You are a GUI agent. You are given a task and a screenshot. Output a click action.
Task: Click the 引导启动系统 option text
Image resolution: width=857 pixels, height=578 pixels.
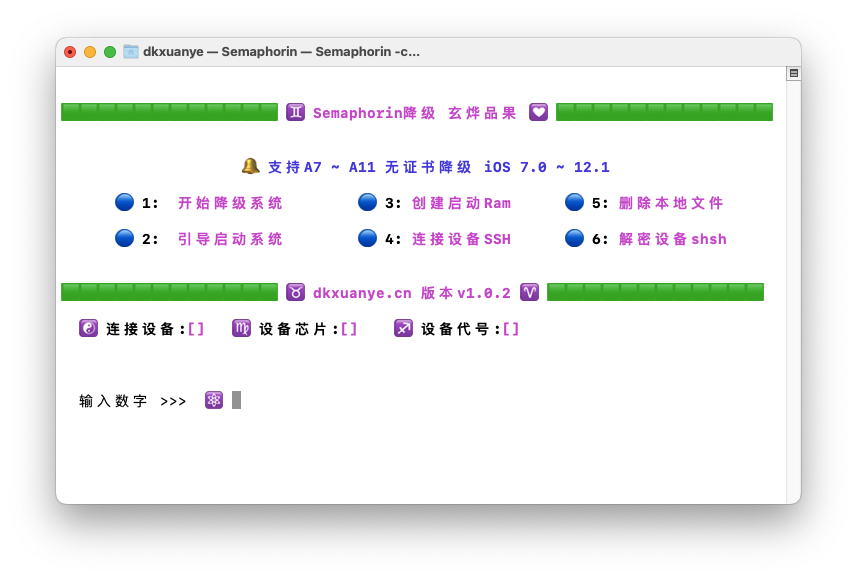[x=230, y=239]
